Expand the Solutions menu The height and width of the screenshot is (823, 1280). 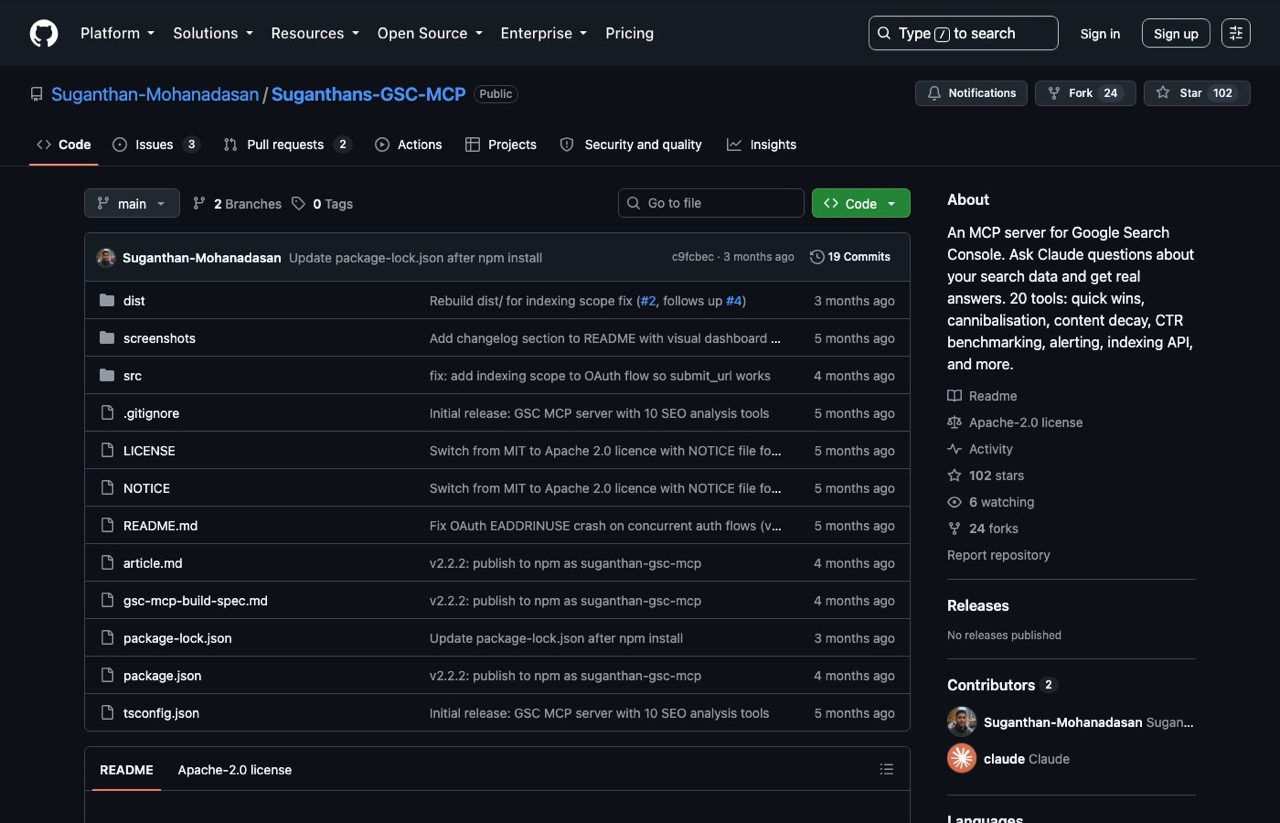[213, 33]
